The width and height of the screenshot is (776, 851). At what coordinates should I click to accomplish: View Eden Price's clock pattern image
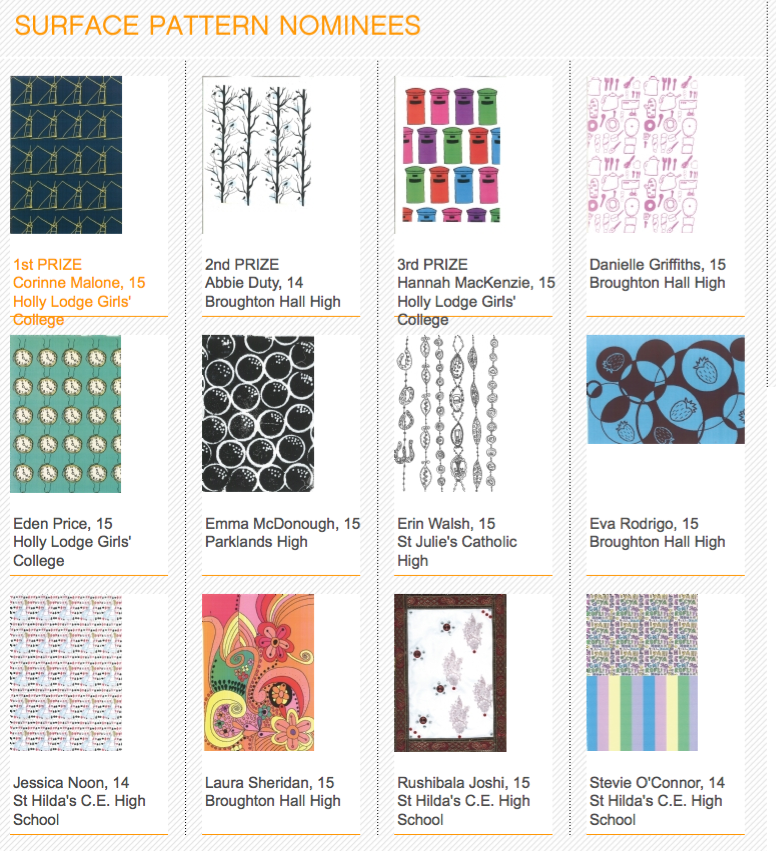coord(66,414)
